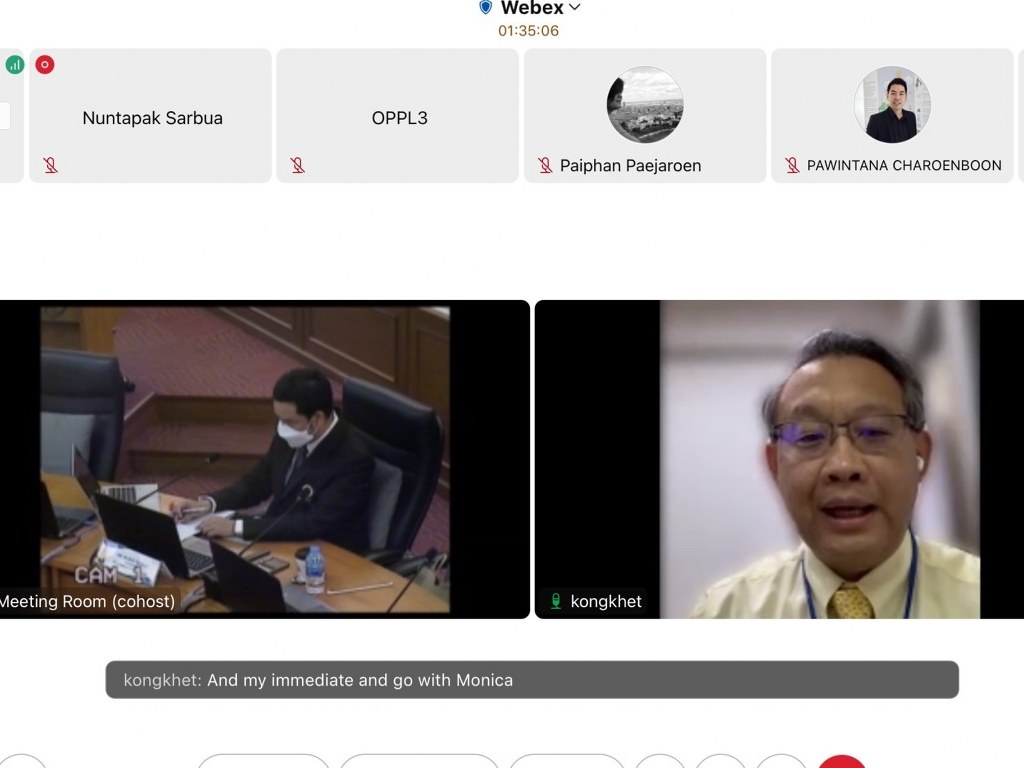Select the Nuntapak Sarbua participant tile
Viewport: 1024px width, 768px height.
[151, 117]
